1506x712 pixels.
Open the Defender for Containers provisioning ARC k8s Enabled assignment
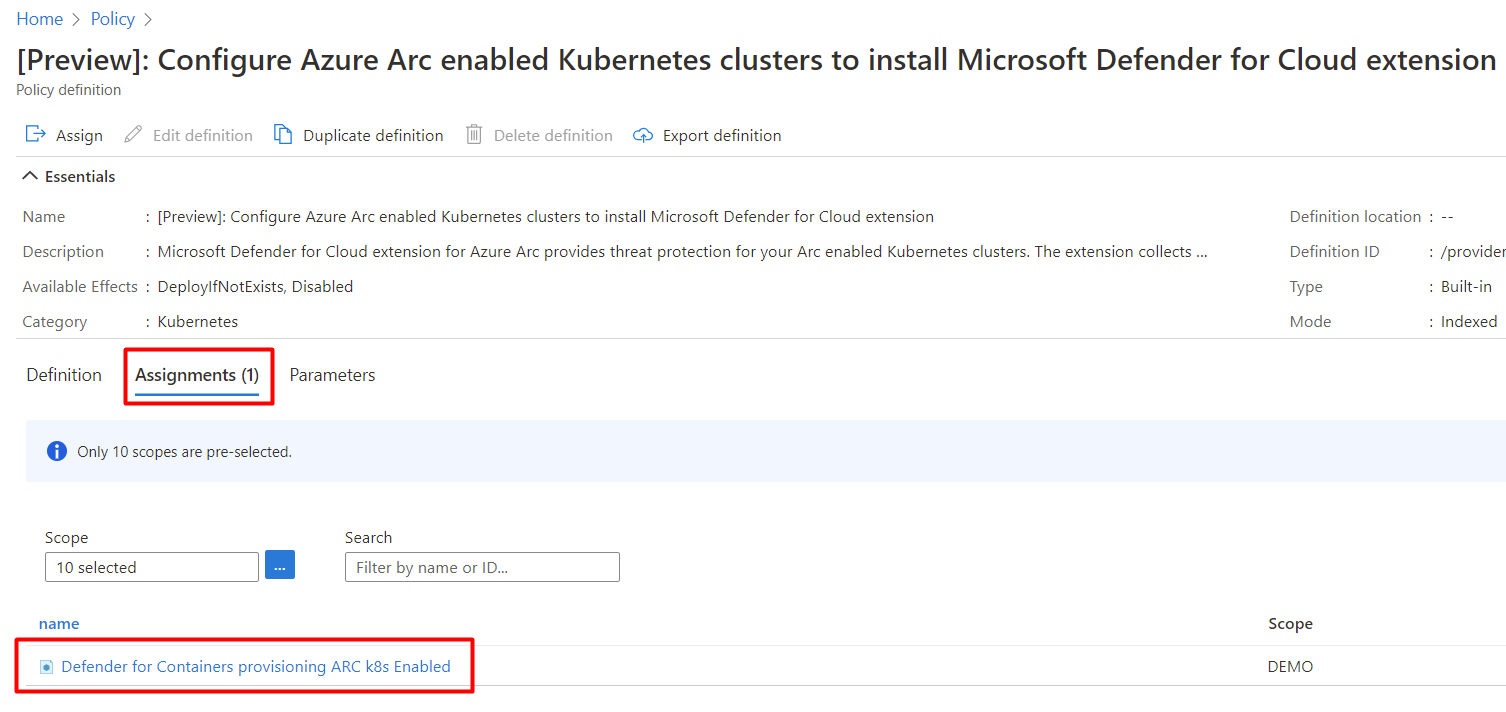point(256,666)
